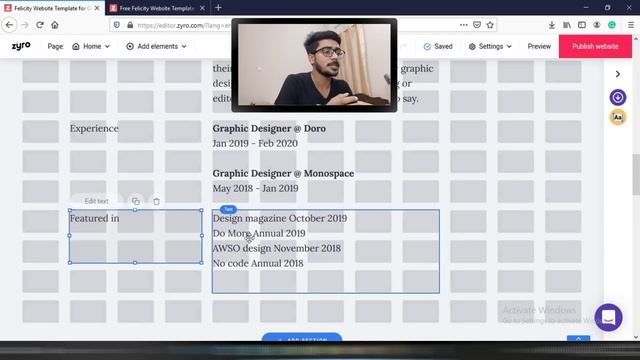Open the Add elements menu
640x360 pixels.
pos(156,47)
